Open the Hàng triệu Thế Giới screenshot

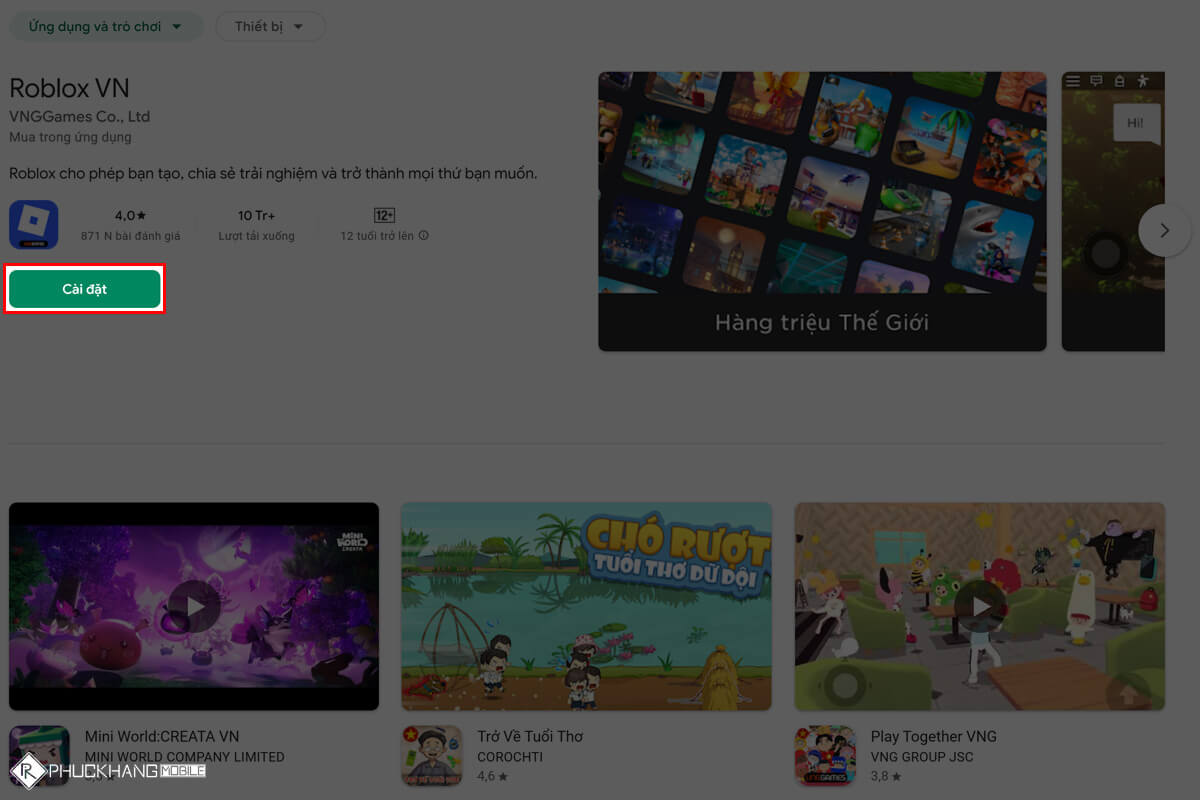point(822,211)
